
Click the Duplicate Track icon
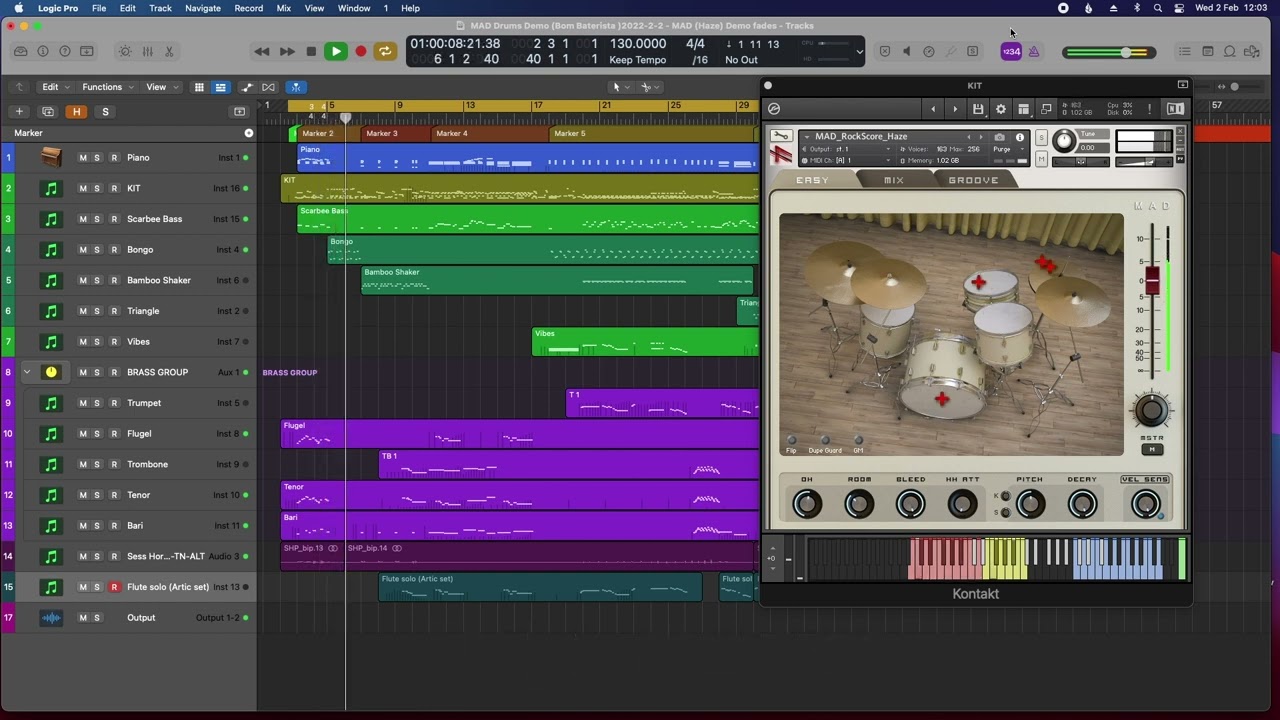pyautogui.click(x=48, y=111)
